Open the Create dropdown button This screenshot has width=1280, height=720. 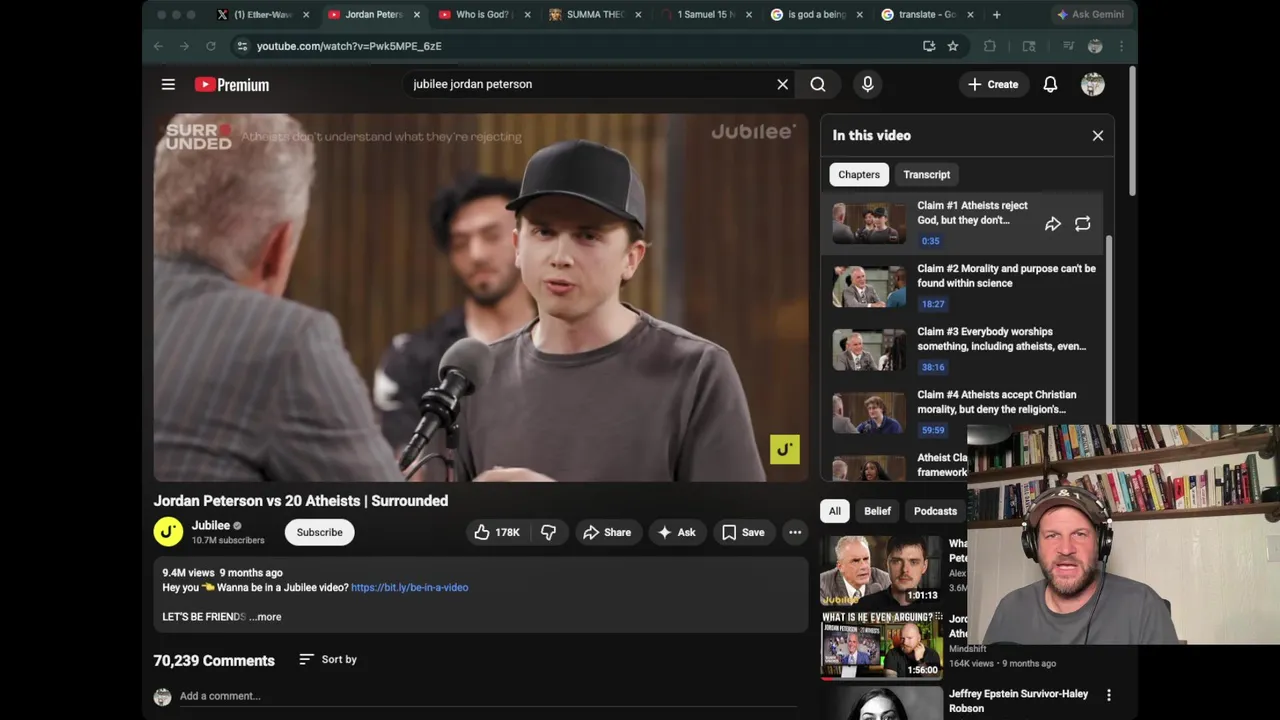click(x=993, y=85)
